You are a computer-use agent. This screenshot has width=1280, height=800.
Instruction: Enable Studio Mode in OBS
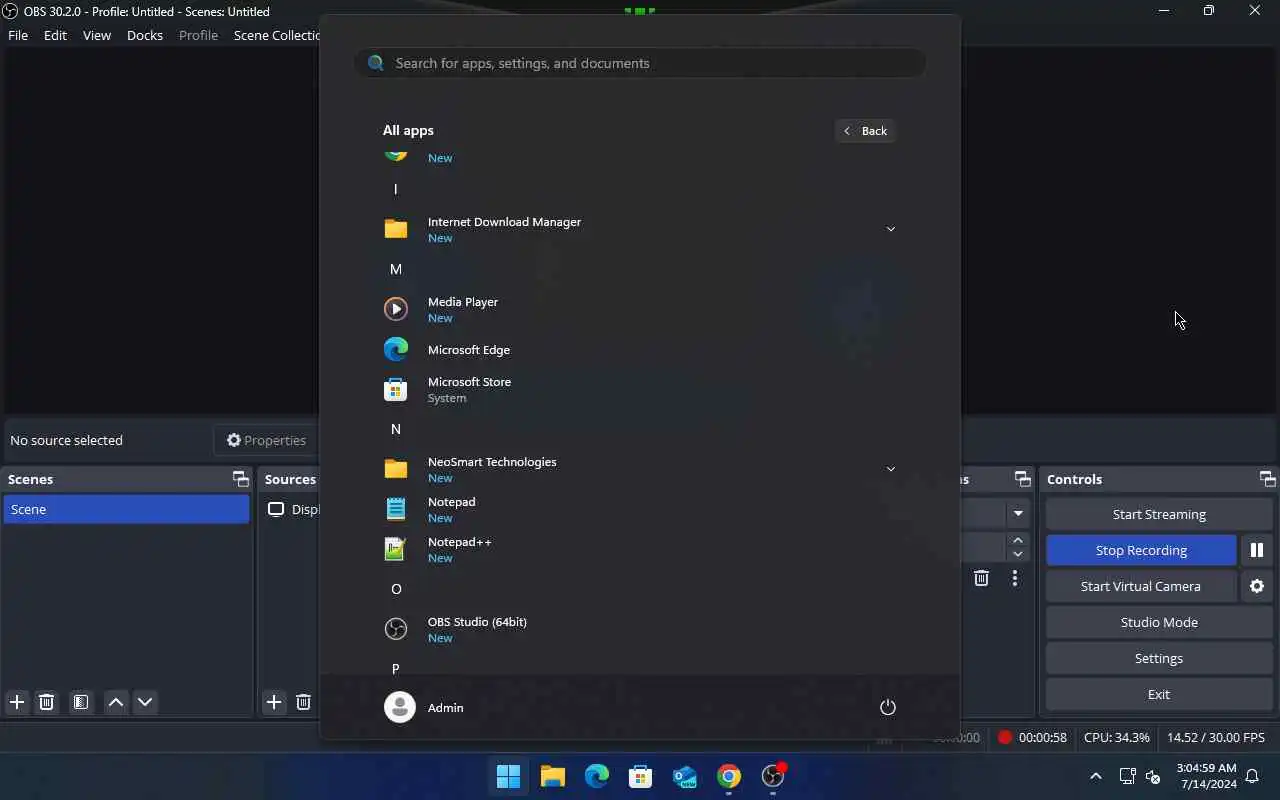click(1159, 622)
